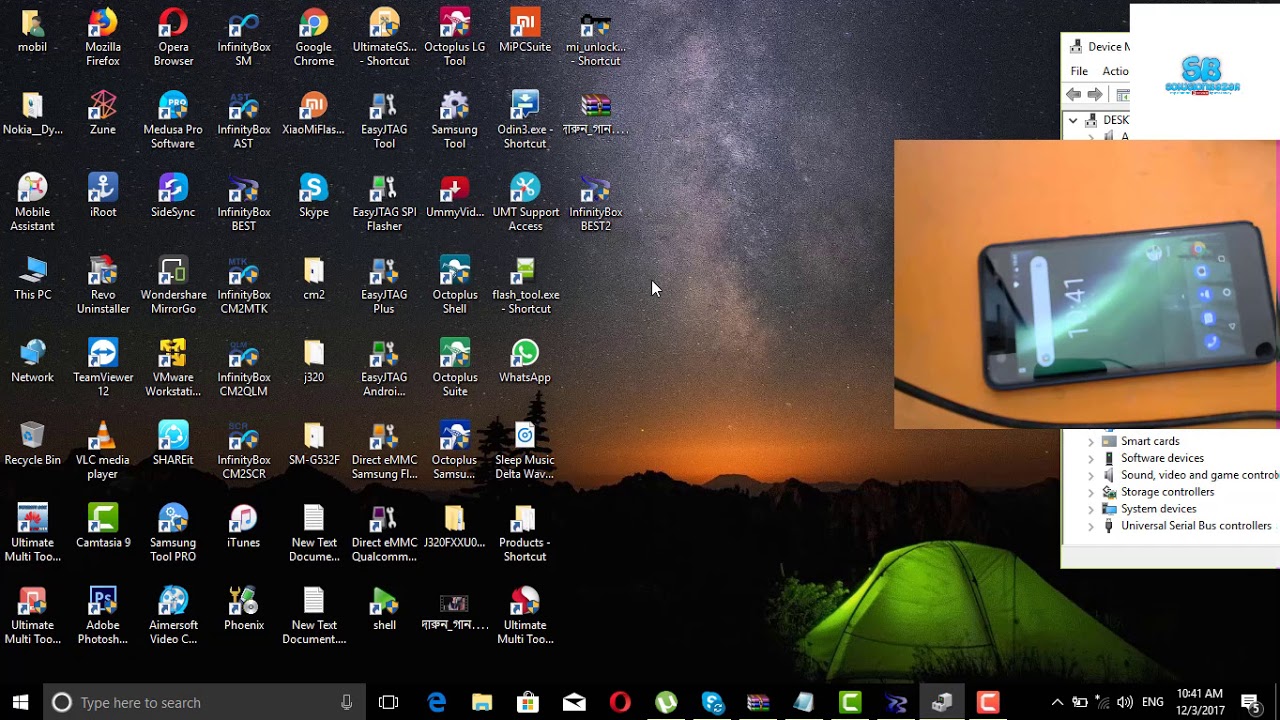The height and width of the screenshot is (720, 1280).
Task: Select the Phoenix desktop icon
Action: point(244,610)
